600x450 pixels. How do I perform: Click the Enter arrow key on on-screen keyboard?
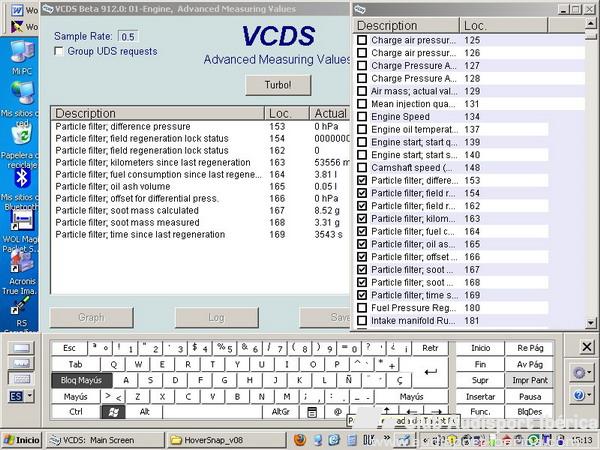(x=430, y=372)
